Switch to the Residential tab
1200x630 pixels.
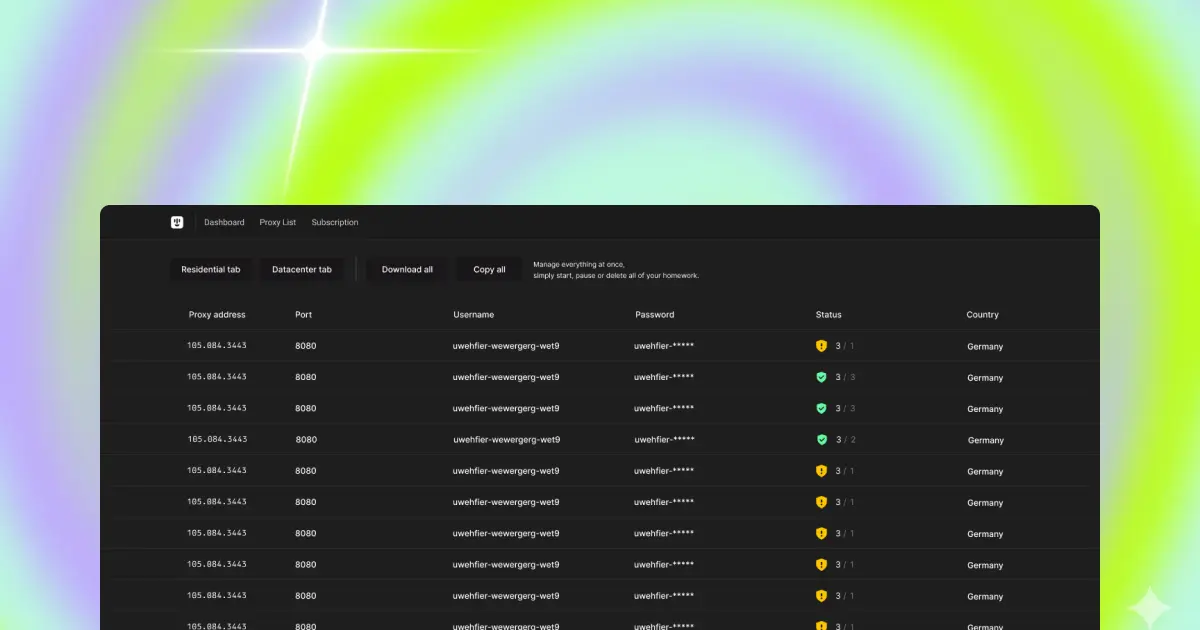coord(211,269)
